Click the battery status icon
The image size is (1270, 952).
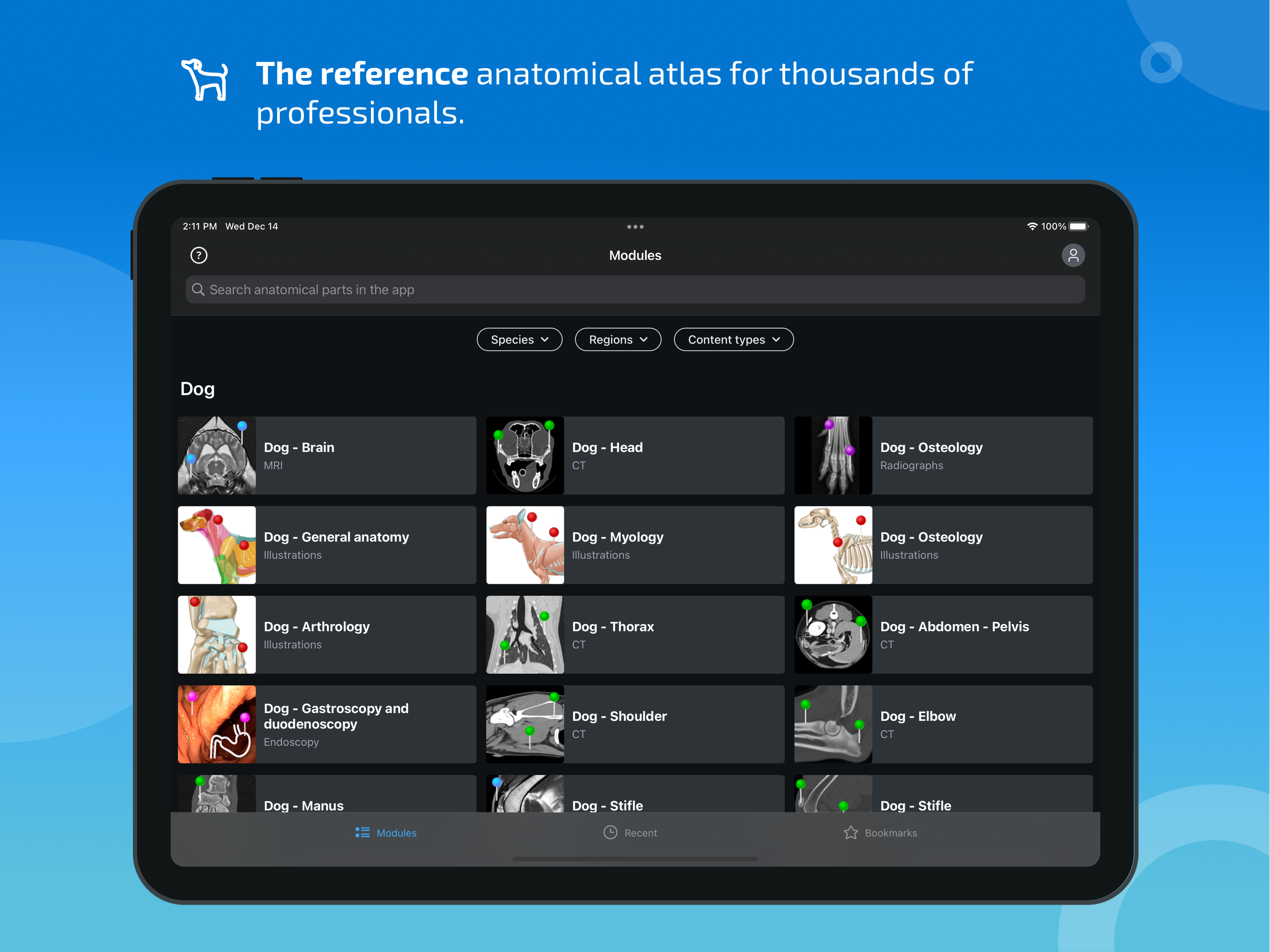(x=1078, y=226)
